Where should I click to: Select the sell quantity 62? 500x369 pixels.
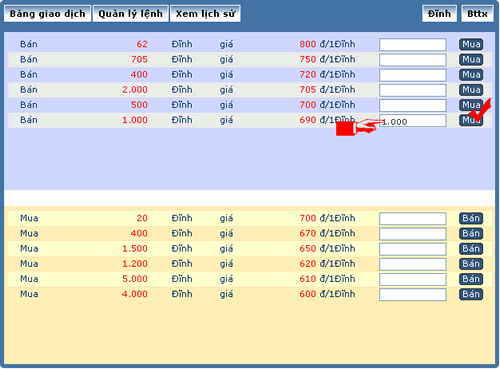tap(142, 44)
